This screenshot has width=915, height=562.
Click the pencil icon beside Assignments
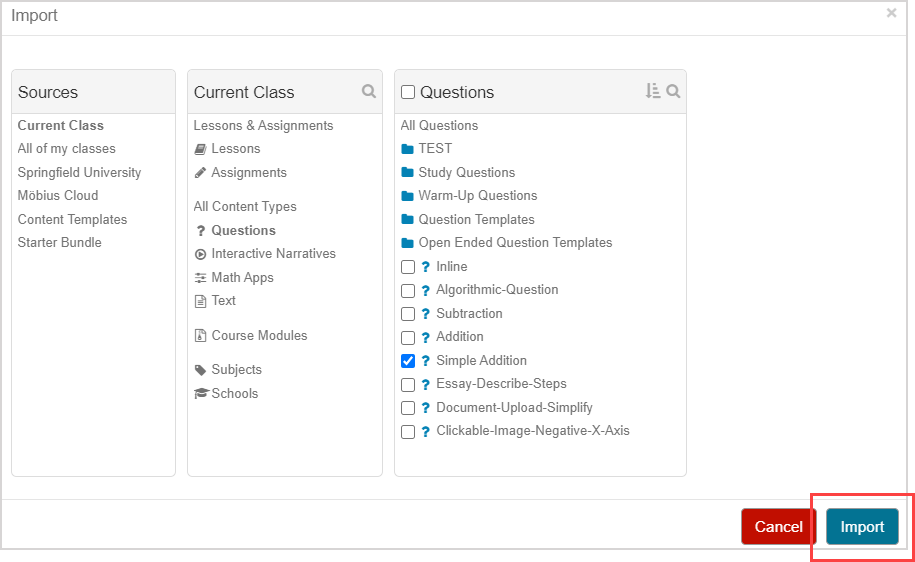pyautogui.click(x=201, y=173)
